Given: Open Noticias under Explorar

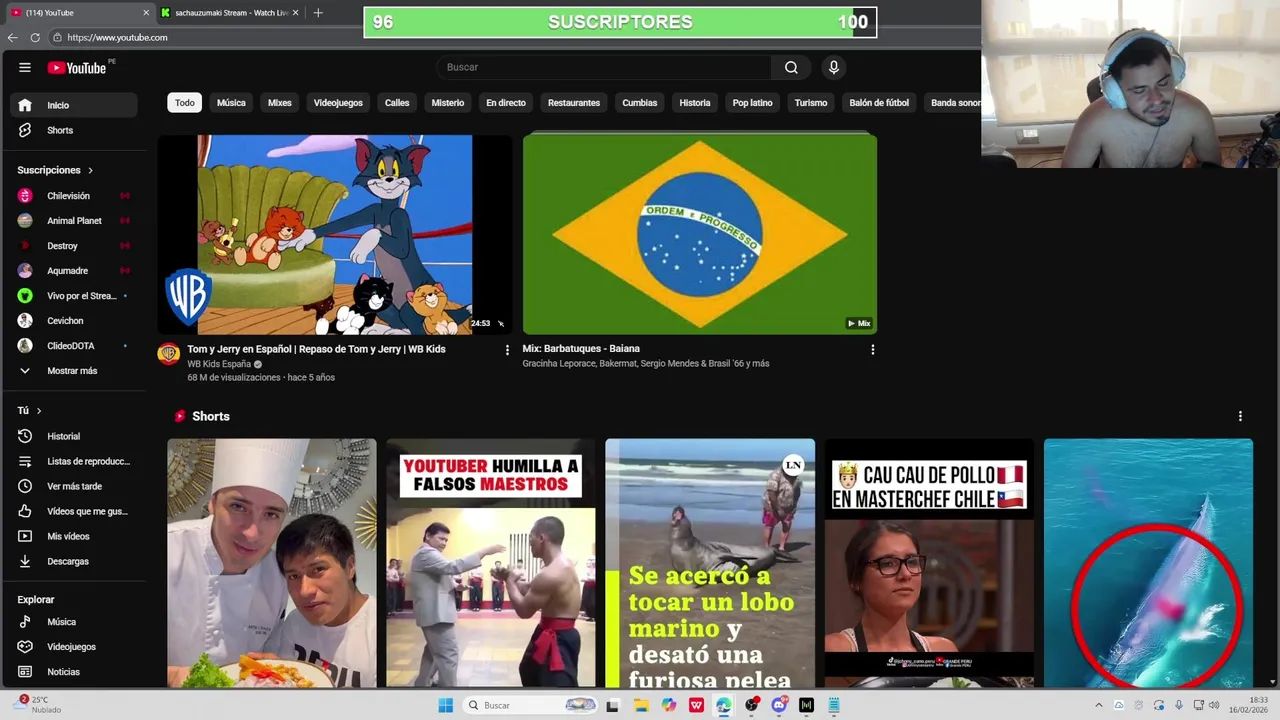Looking at the screenshot, I should tap(74, 672).
